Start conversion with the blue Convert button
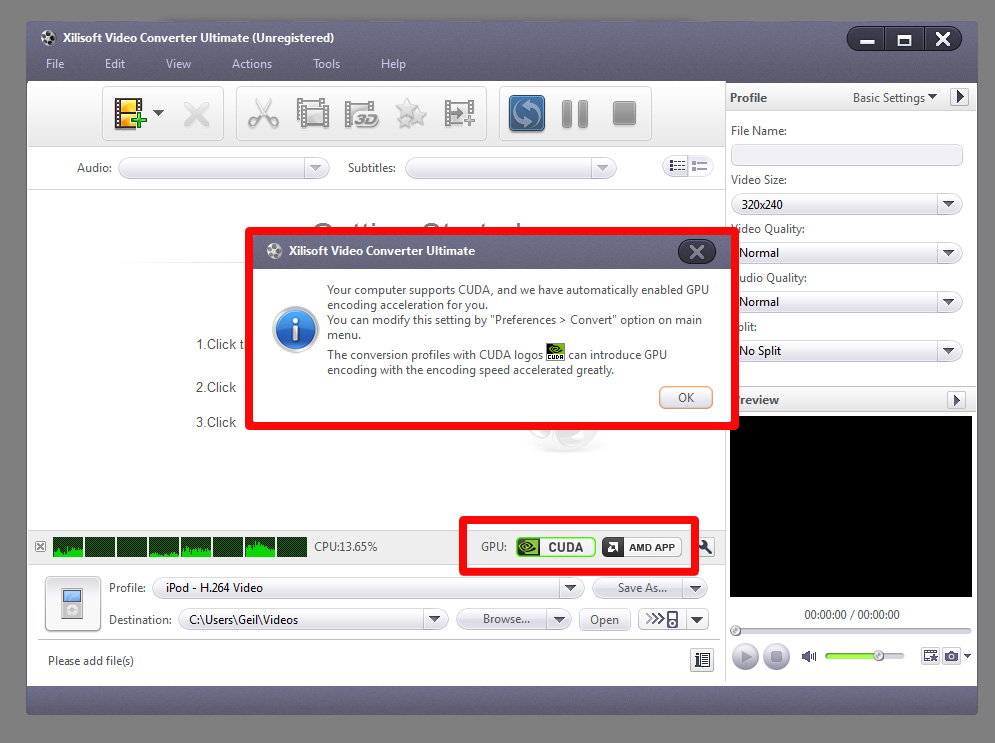Screen dimensions: 995x743 (x=527, y=114)
